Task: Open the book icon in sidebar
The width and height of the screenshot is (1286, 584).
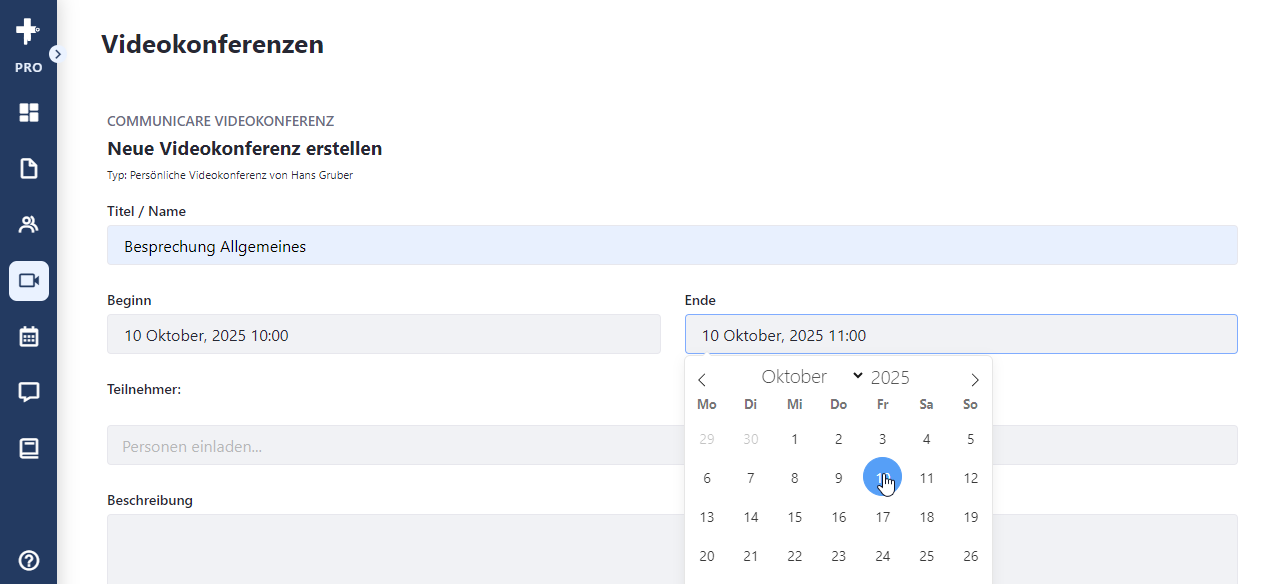Action: click(x=29, y=449)
